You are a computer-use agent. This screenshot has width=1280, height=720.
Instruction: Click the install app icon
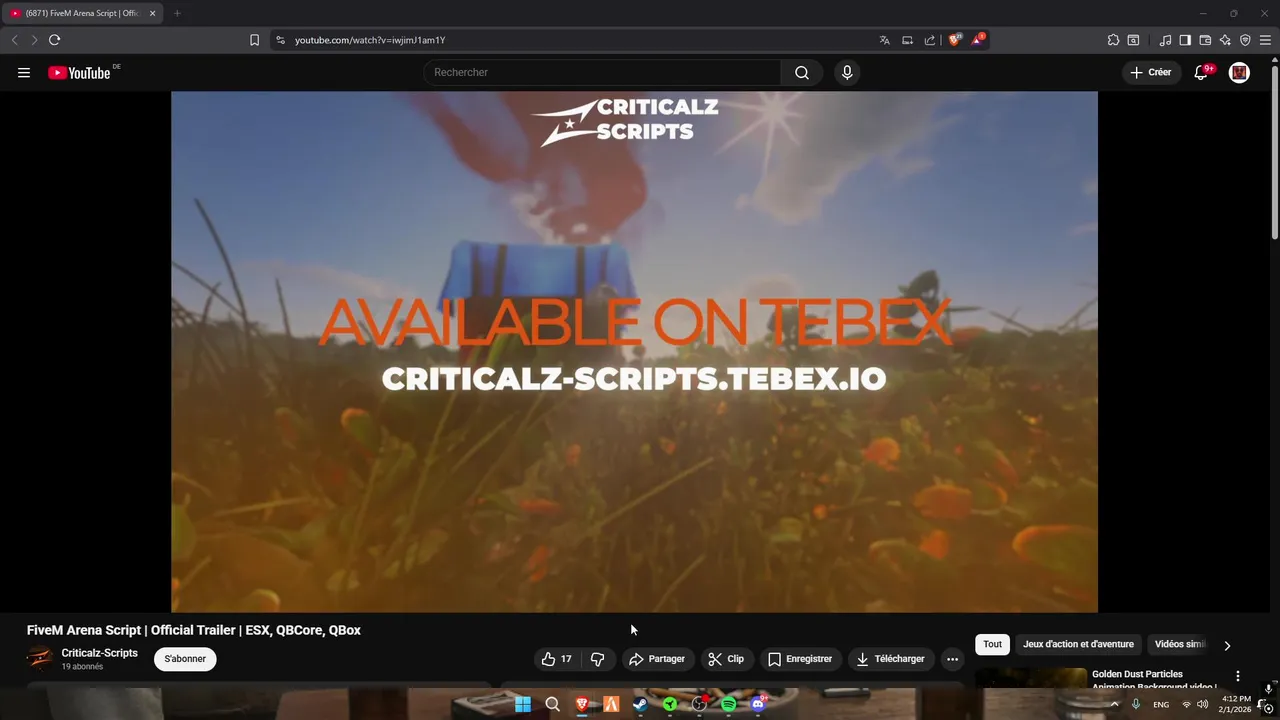[x=907, y=40]
